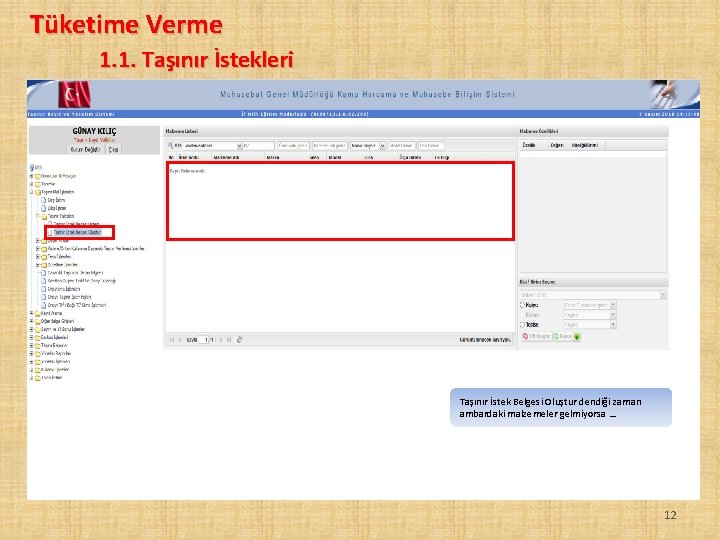
Task: Go to the last page of the list
Action: [x=229, y=340]
